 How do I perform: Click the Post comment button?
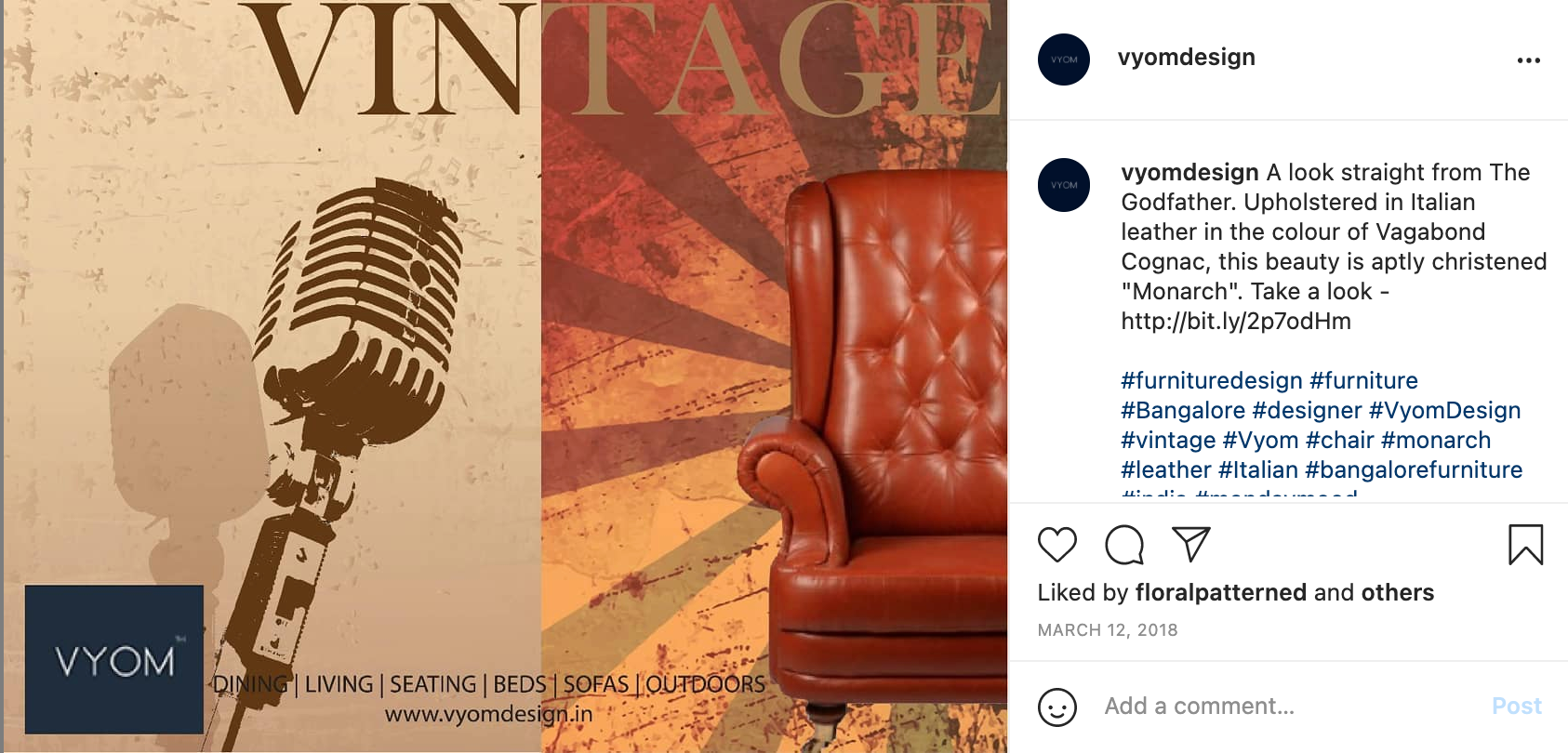pyautogui.click(x=1516, y=707)
